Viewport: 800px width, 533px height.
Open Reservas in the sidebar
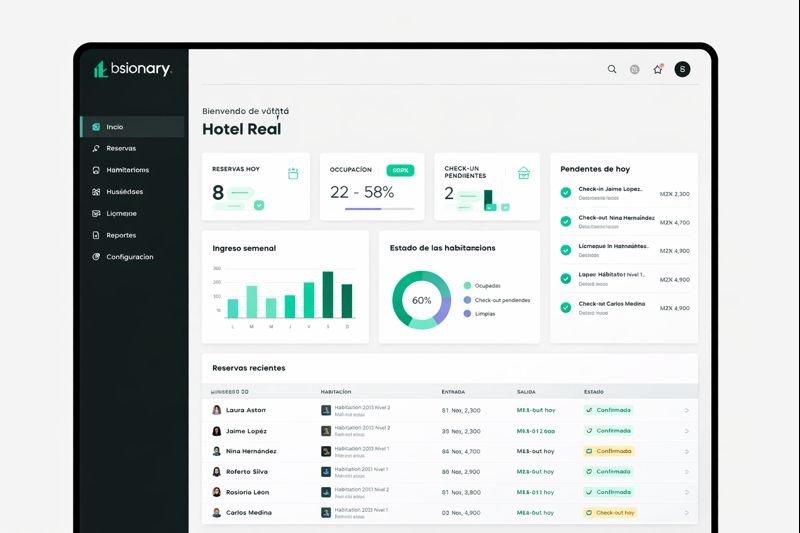tap(120, 148)
